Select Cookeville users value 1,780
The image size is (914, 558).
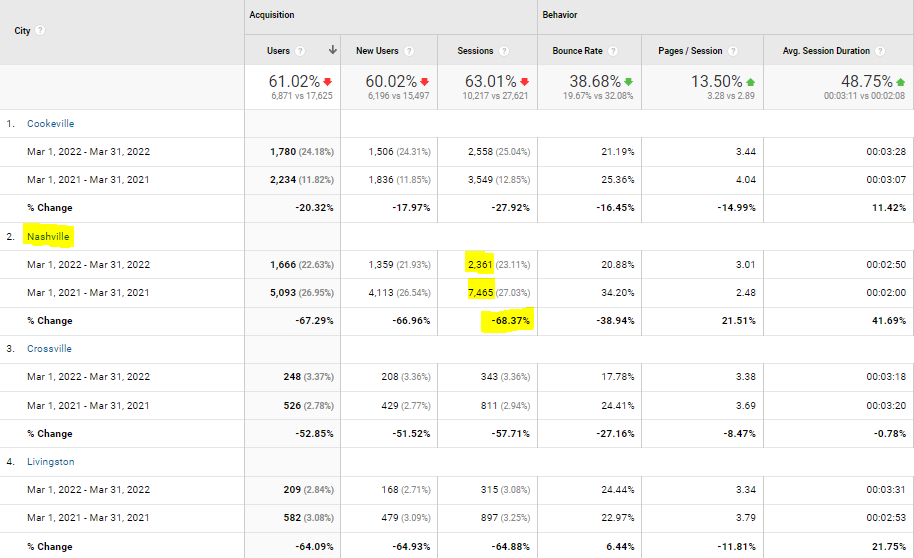click(x=283, y=152)
